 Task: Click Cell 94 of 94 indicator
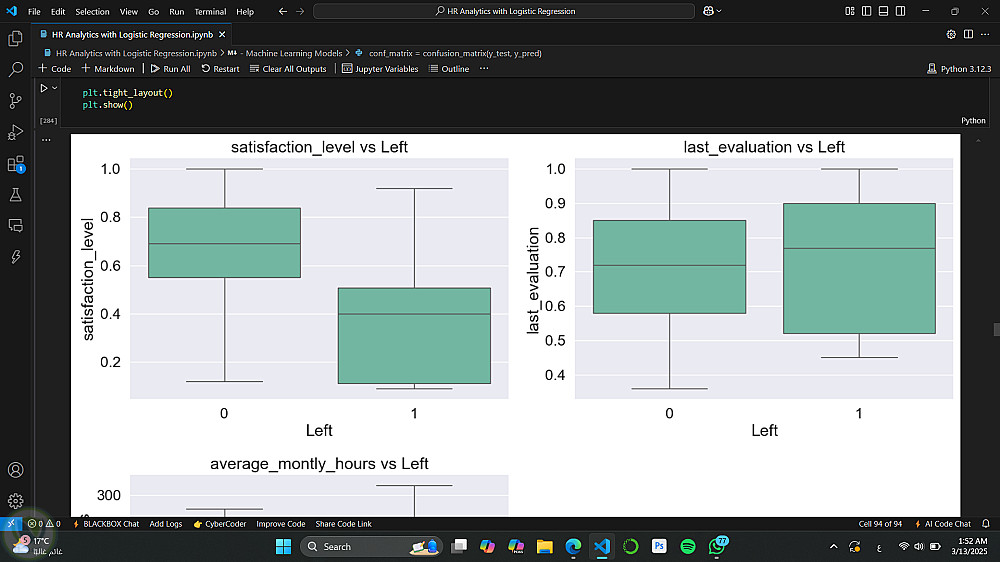pos(880,524)
